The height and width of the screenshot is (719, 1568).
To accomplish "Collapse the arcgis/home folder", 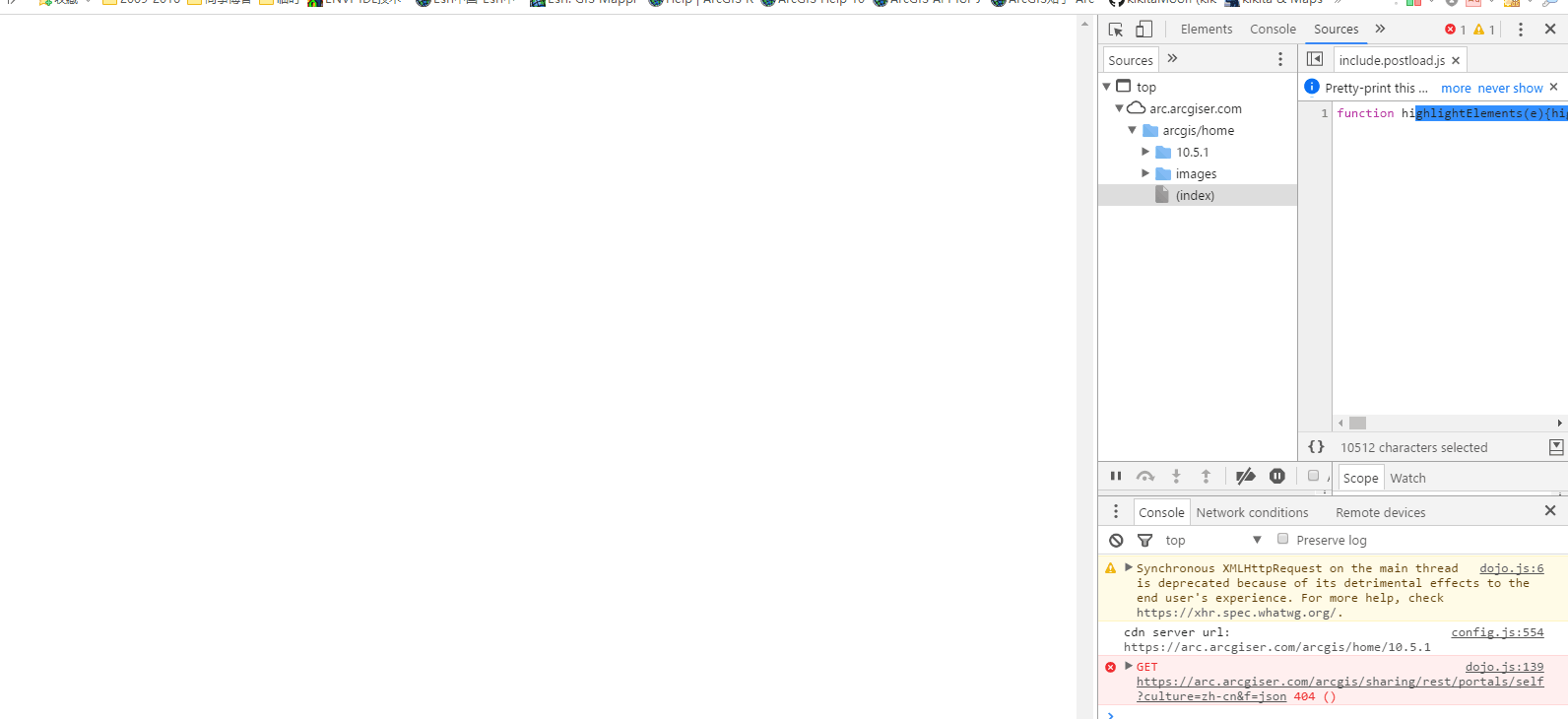I will coord(1132,130).
